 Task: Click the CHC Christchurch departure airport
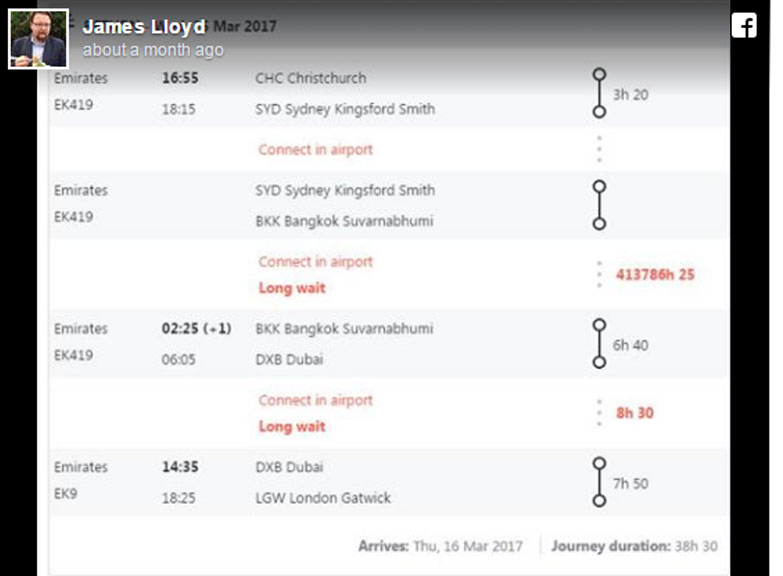point(311,78)
